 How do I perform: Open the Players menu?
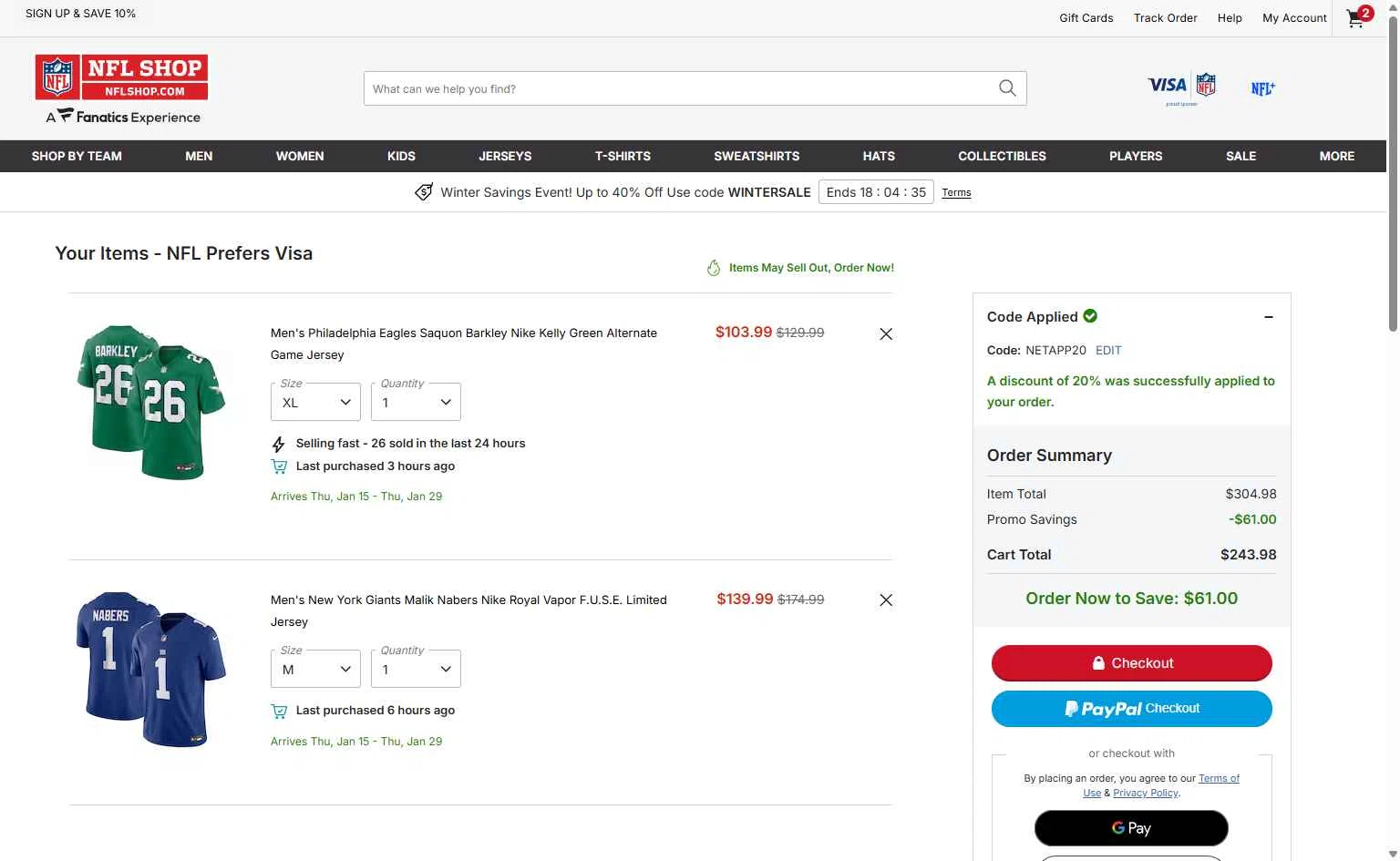pyautogui.click(x=1136, y=156)
